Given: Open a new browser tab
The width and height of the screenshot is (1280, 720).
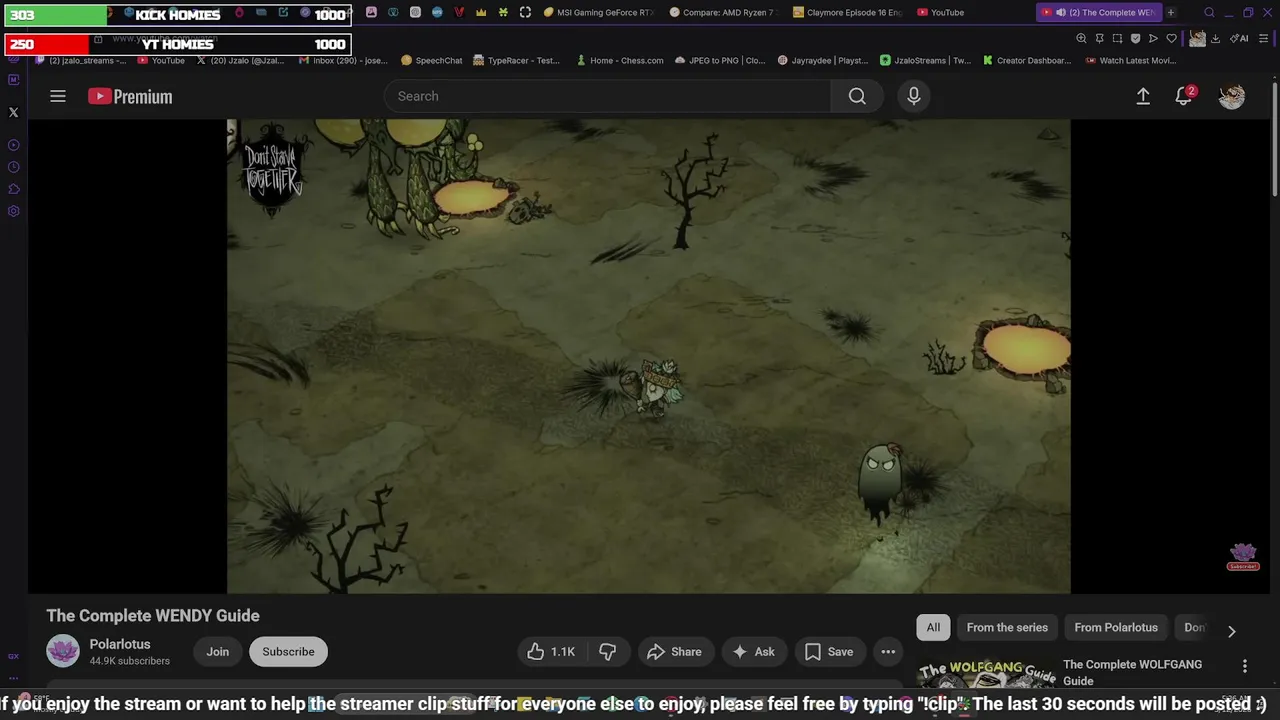Looking at the screenshot, I should coord(1171,13).
